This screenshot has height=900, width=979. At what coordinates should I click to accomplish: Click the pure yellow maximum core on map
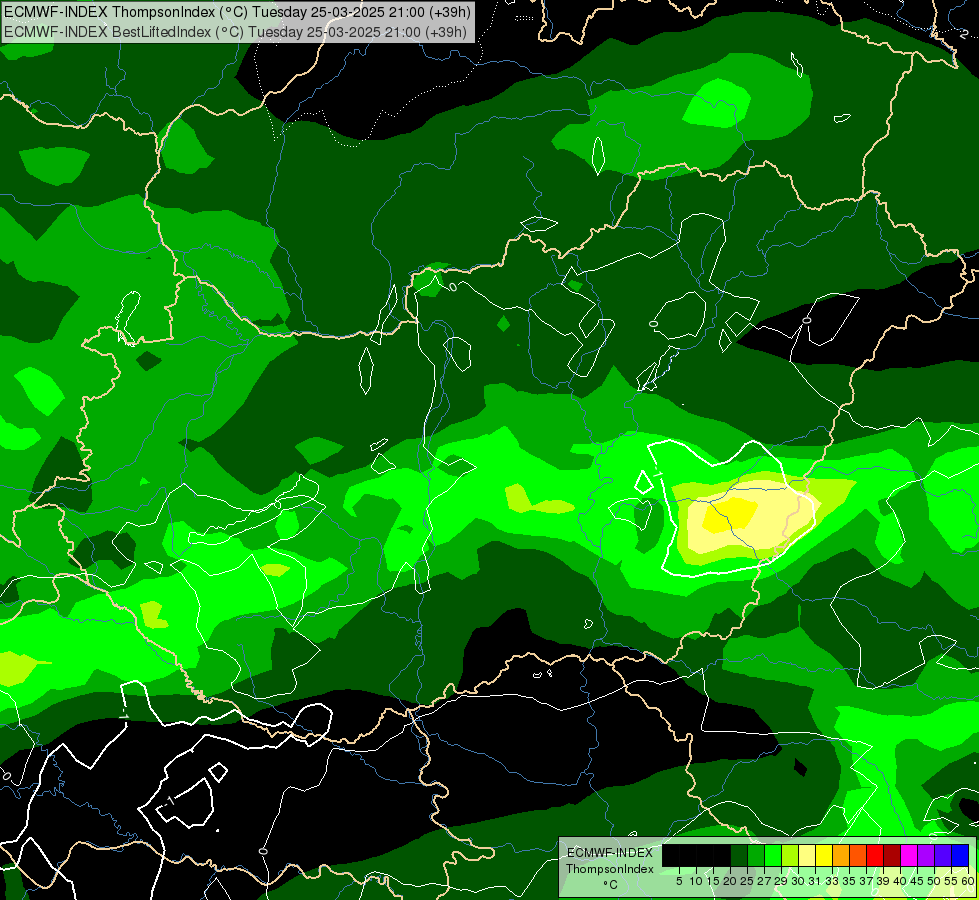click(731, 515)
